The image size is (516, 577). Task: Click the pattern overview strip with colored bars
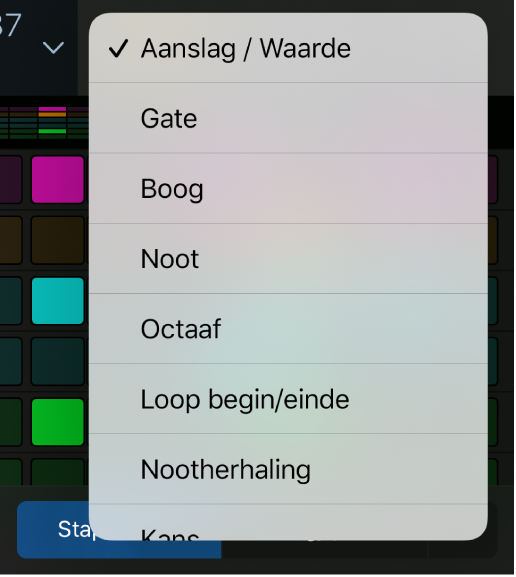click(x=44, y=123)
